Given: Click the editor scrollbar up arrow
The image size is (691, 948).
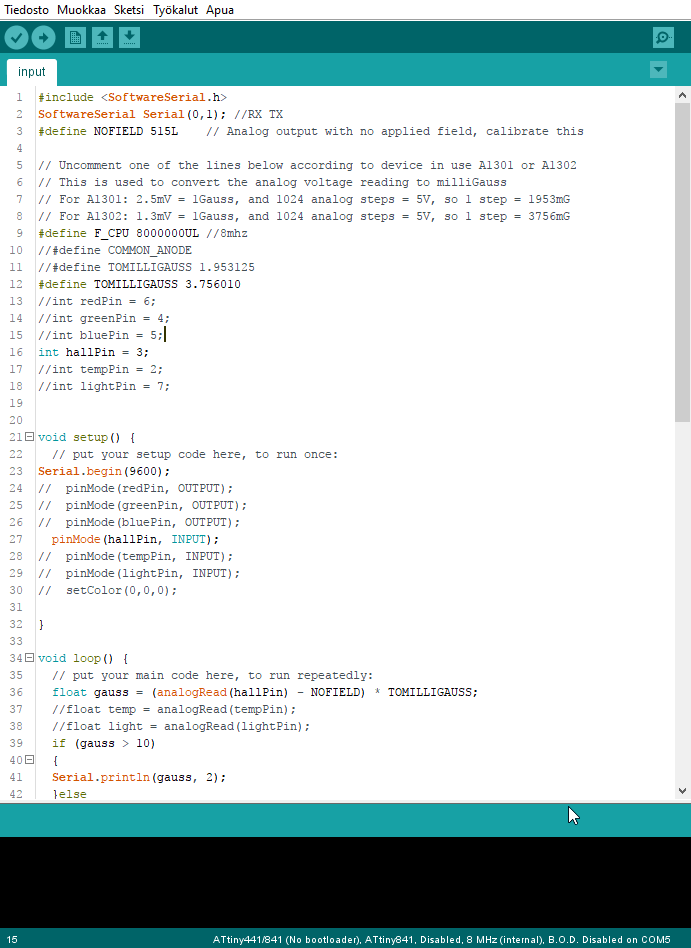Looking at the screenshot, I should click(683, 95).
